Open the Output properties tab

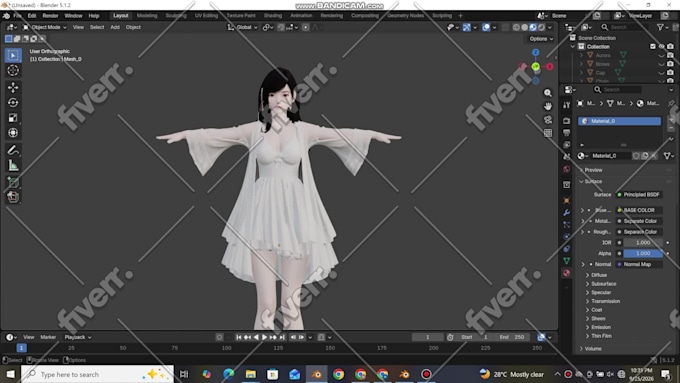566,132
